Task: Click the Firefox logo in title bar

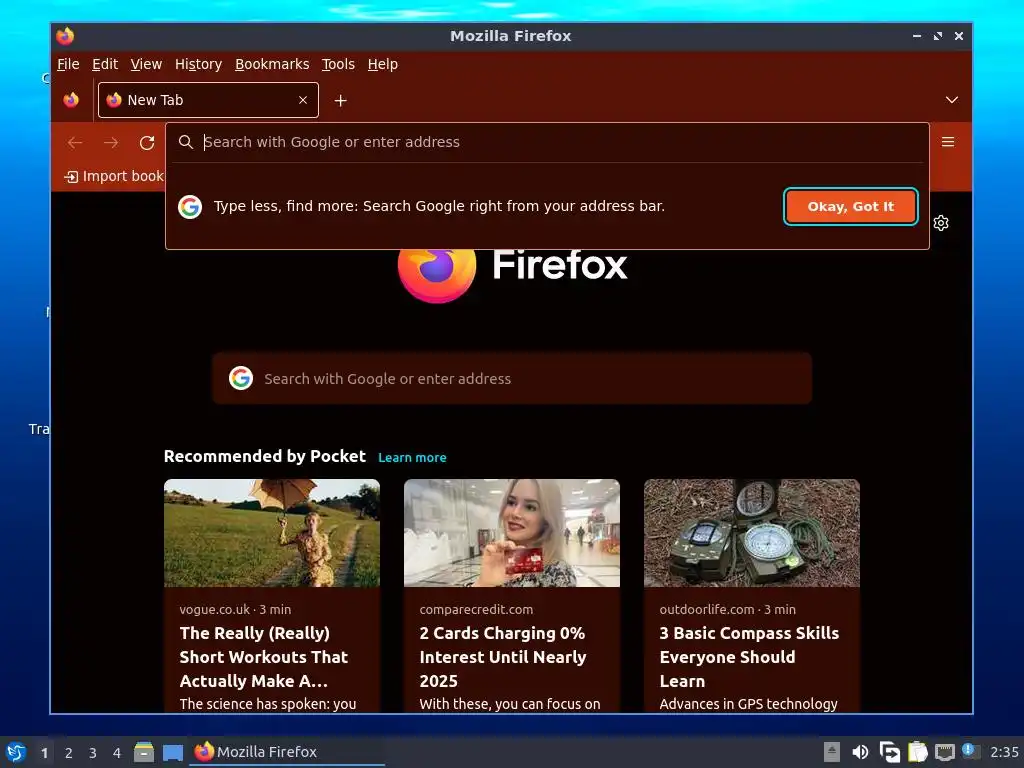Action: click(x=65, y=36)
